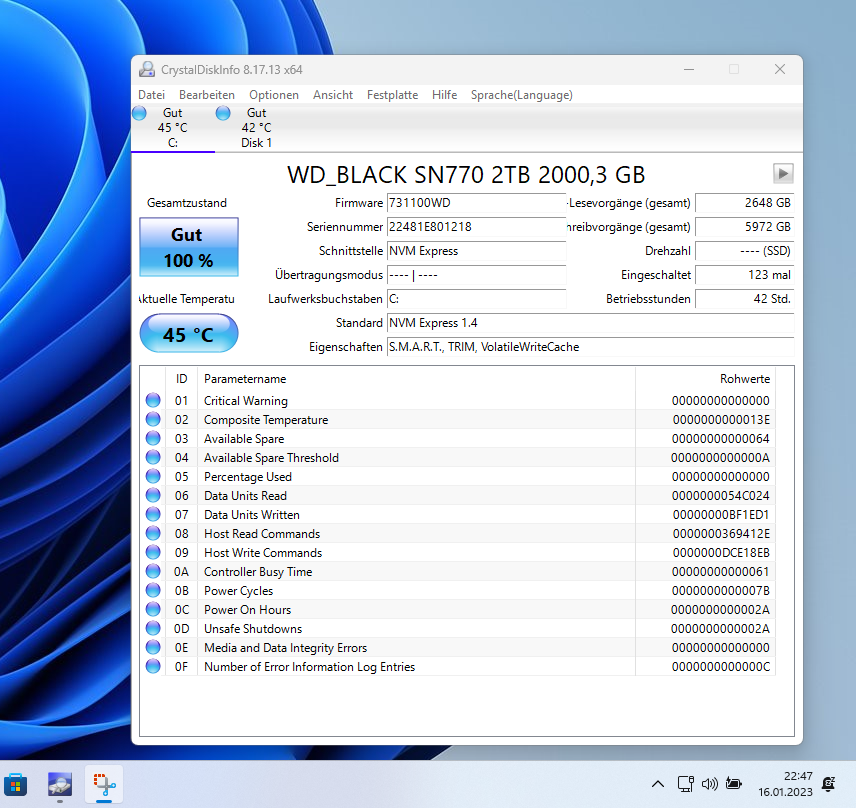856x808 pixels.
Task: Open the notification center icon
Action: 829,784
